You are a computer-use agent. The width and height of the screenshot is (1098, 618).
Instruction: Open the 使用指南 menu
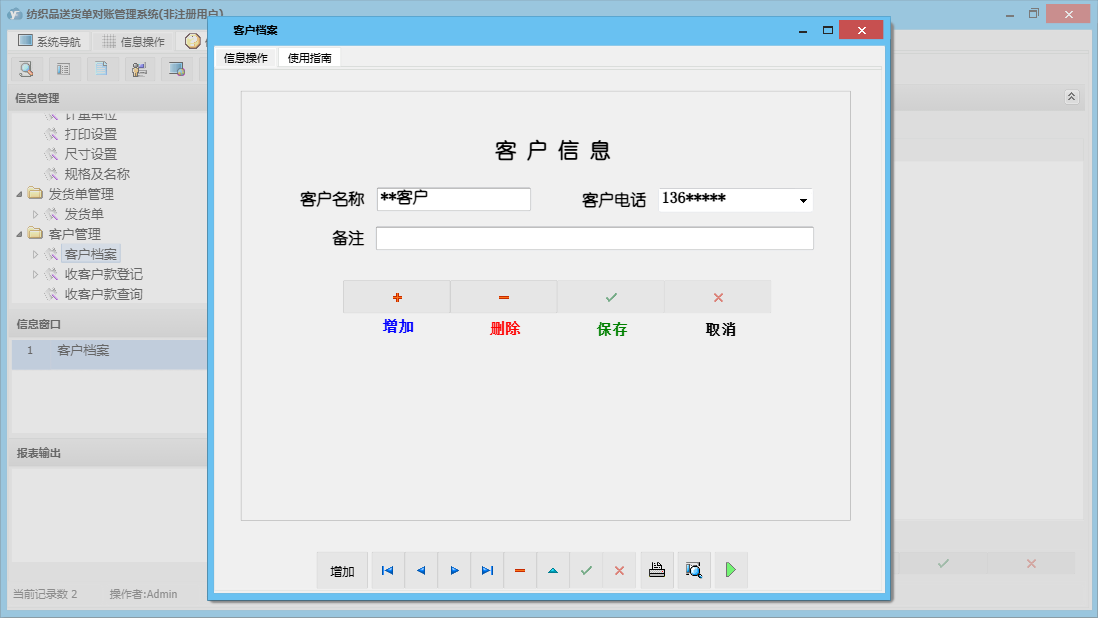tap(310, 58)
